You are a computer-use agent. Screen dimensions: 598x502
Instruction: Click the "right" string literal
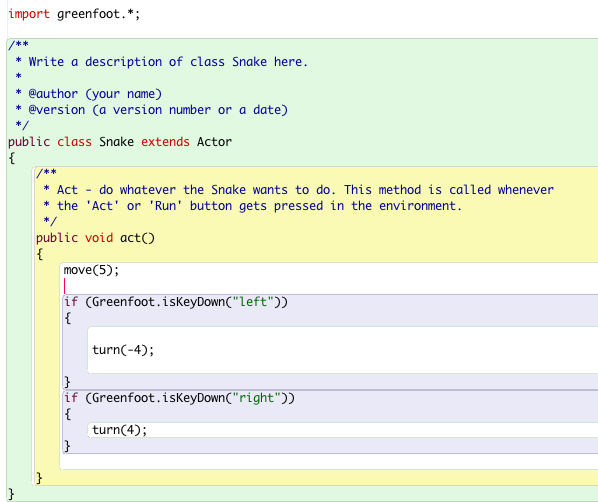point(257,398)
